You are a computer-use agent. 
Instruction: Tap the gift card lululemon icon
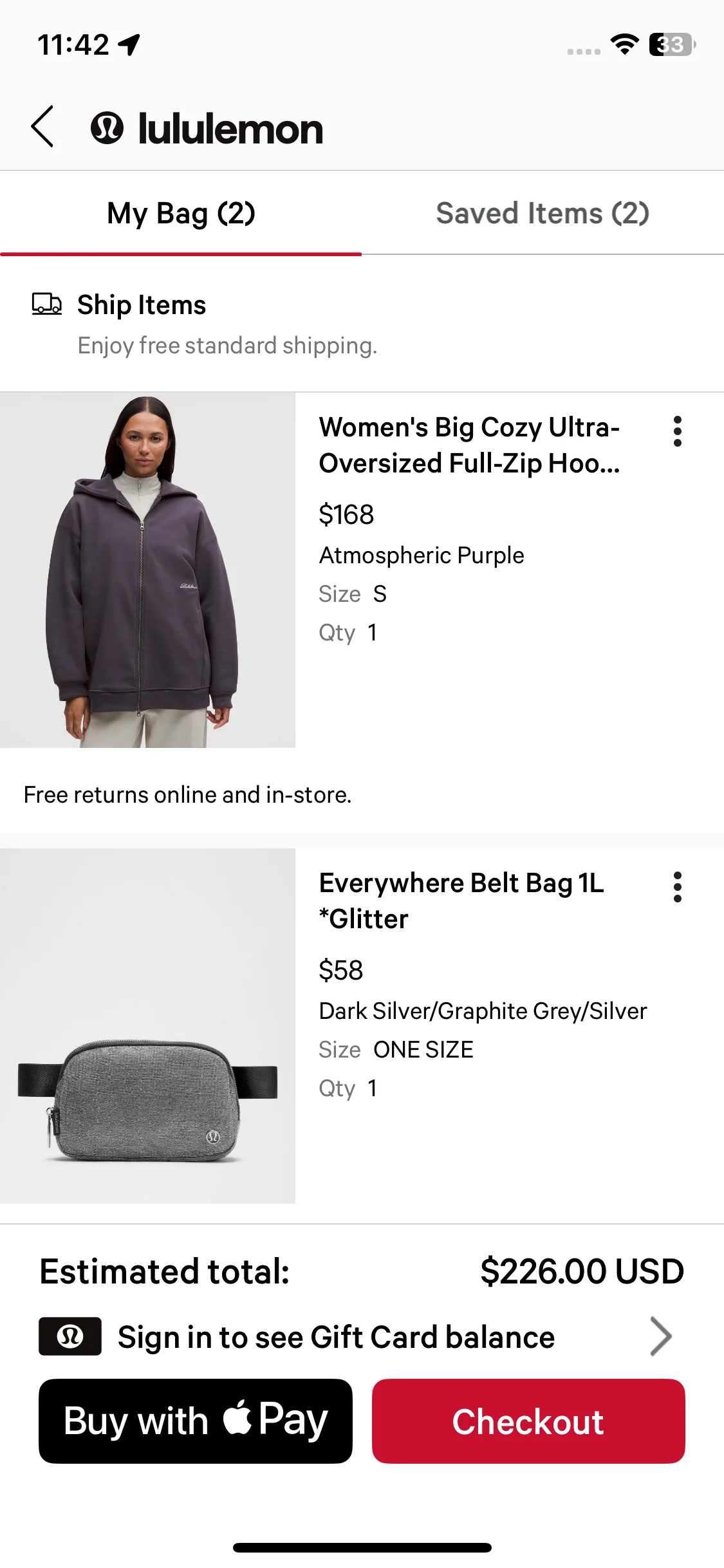(x=70, y=1336)
